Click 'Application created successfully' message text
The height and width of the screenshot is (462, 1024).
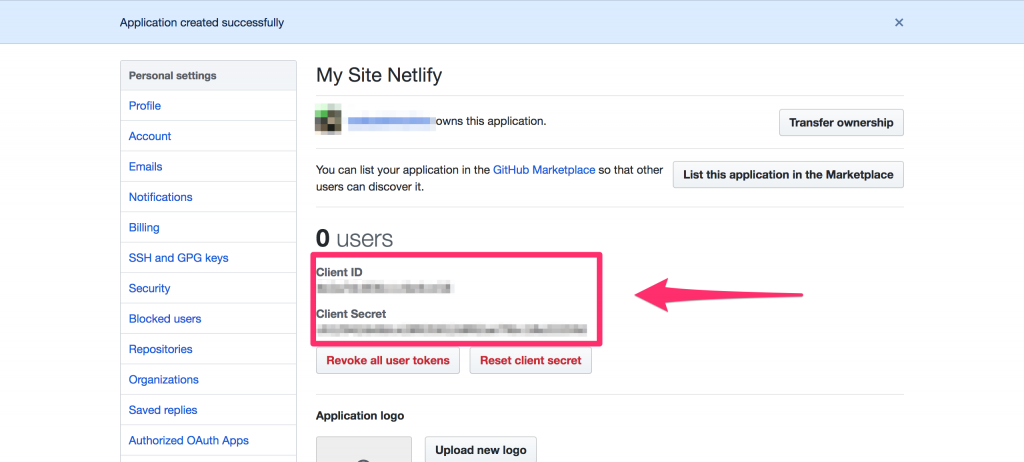pos(202,22)
